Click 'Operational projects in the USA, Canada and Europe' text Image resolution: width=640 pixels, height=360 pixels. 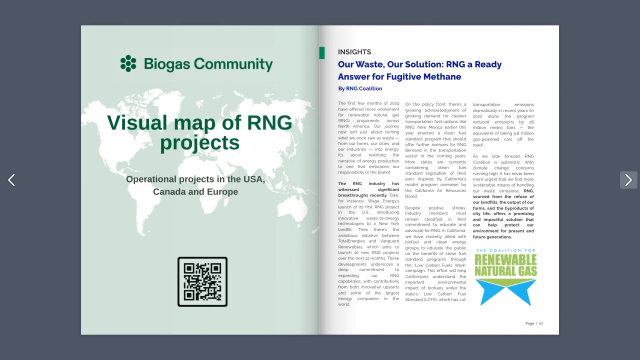pos(196,185)
